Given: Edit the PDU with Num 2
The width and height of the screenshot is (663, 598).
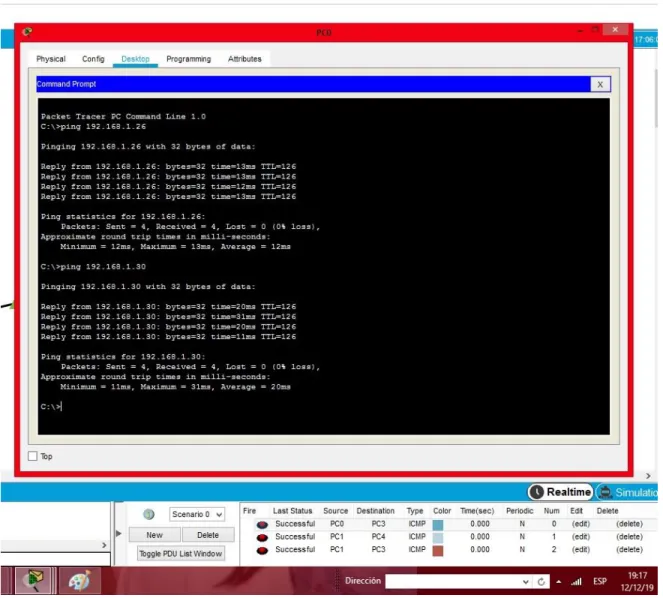Looking at the screenshot, I should pyautogui.click(x=581, y=549).
